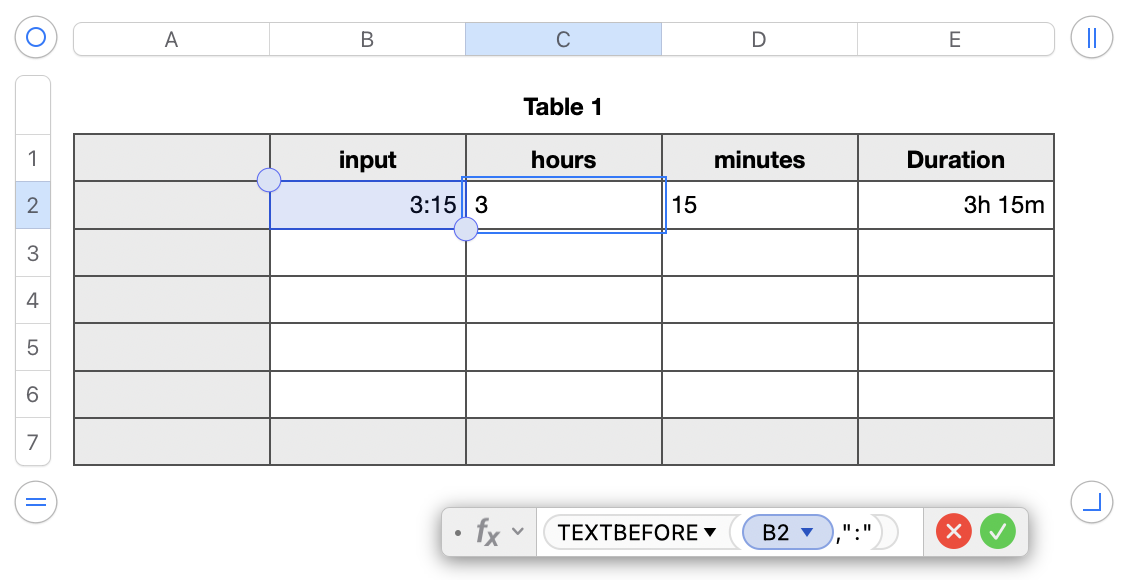This screenshot has height=580, width=1136.
Task: Click the fx function icon
Action: point(487,533)
